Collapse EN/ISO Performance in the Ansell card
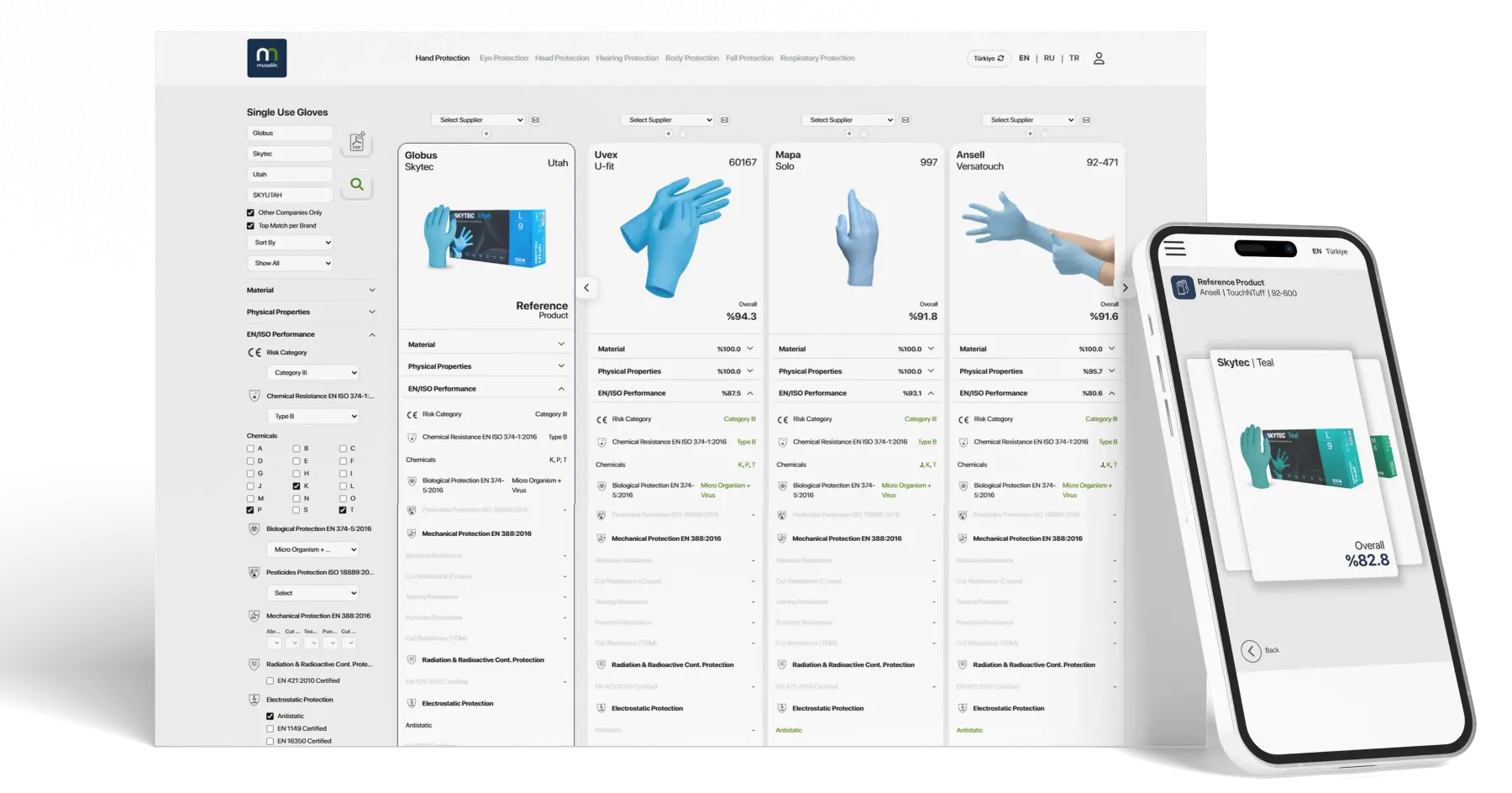 (1037, 393)
